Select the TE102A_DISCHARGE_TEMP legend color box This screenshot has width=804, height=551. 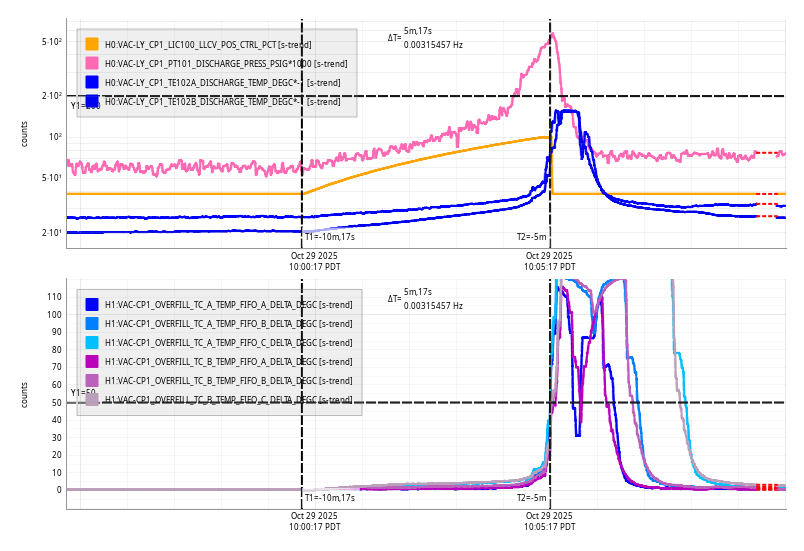[x=92, y=82]
